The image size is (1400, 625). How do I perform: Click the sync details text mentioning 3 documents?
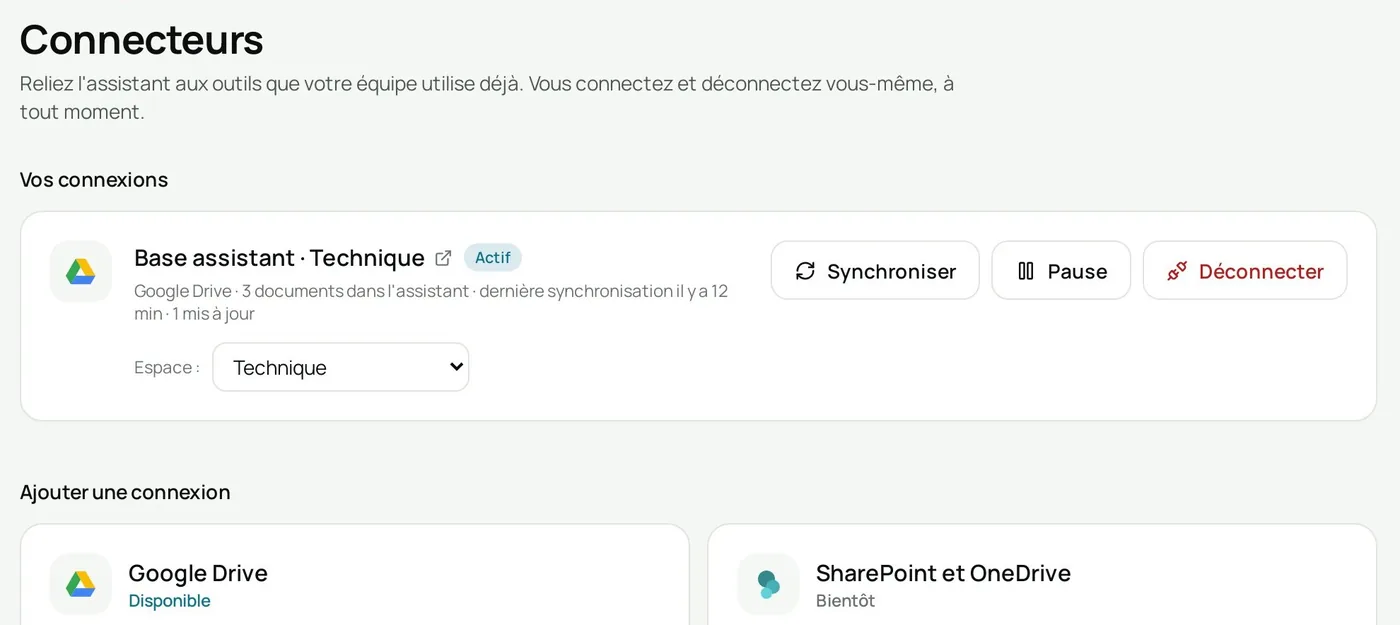431,302
